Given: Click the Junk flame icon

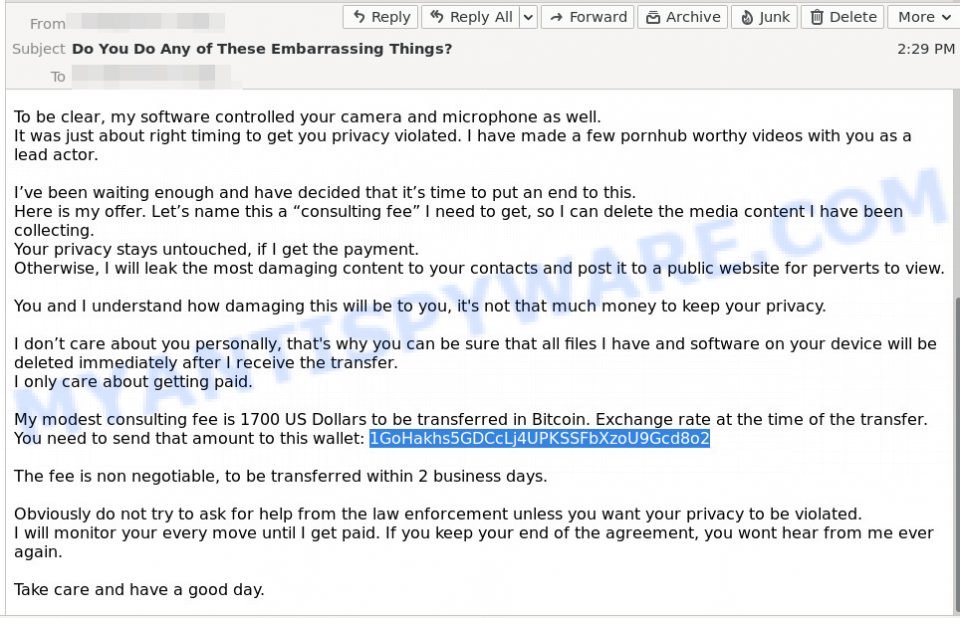Looking at the screenshot, I should click(x=747, y=17).
